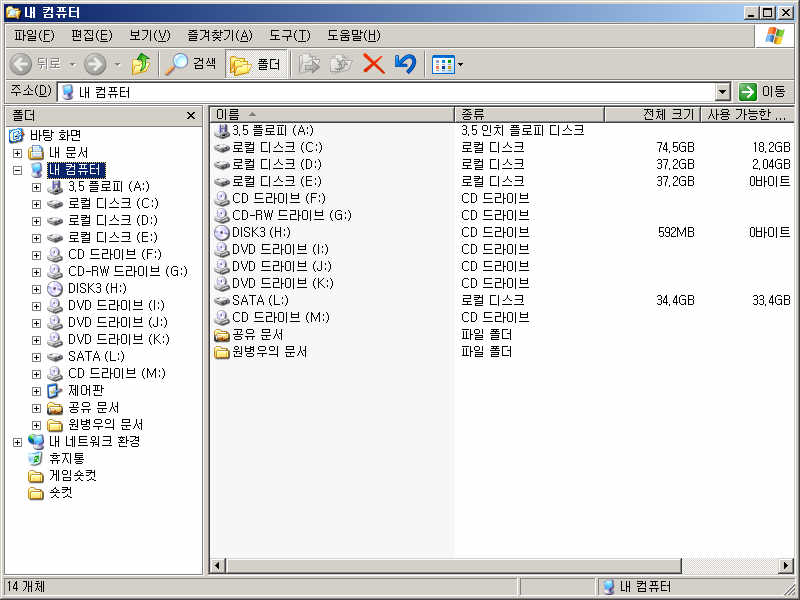Viewport: 800px width, 600px height.
Task: Open the 검색 (Search) toolbar button
Action: pyautogui.click(x=191, y=64)
